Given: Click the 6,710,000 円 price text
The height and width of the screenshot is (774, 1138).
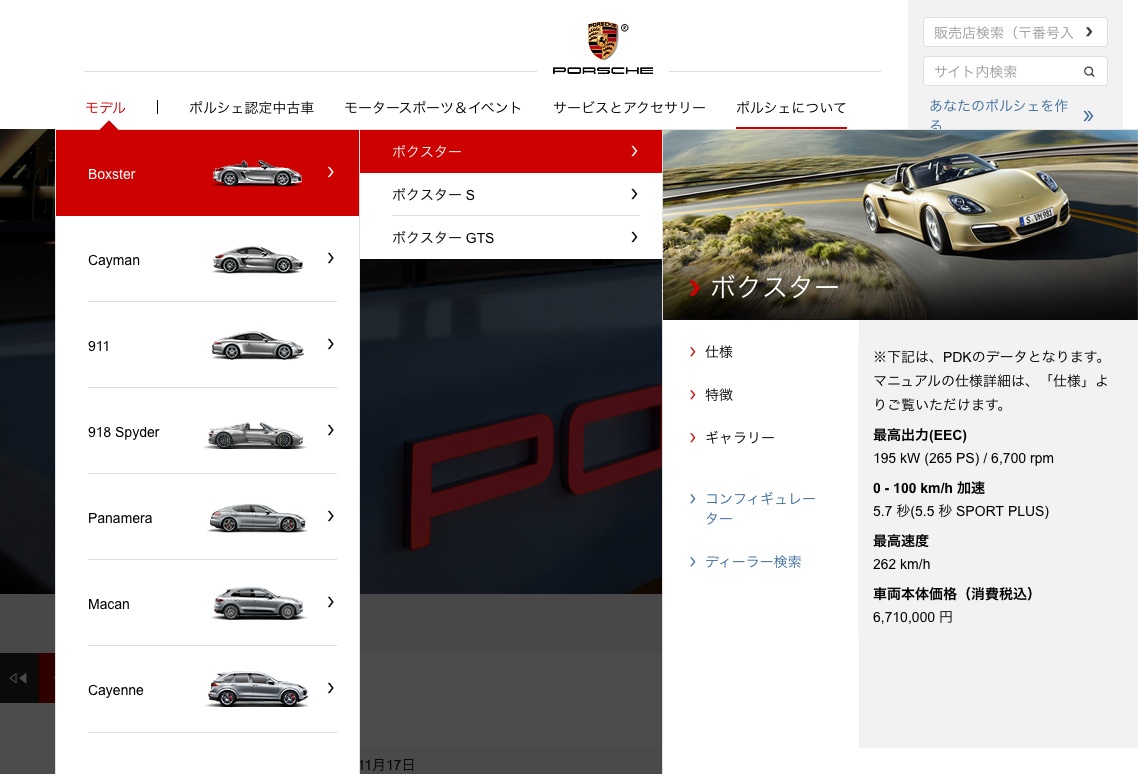Looking at the screenshot, I should click(x=912, y=617).
